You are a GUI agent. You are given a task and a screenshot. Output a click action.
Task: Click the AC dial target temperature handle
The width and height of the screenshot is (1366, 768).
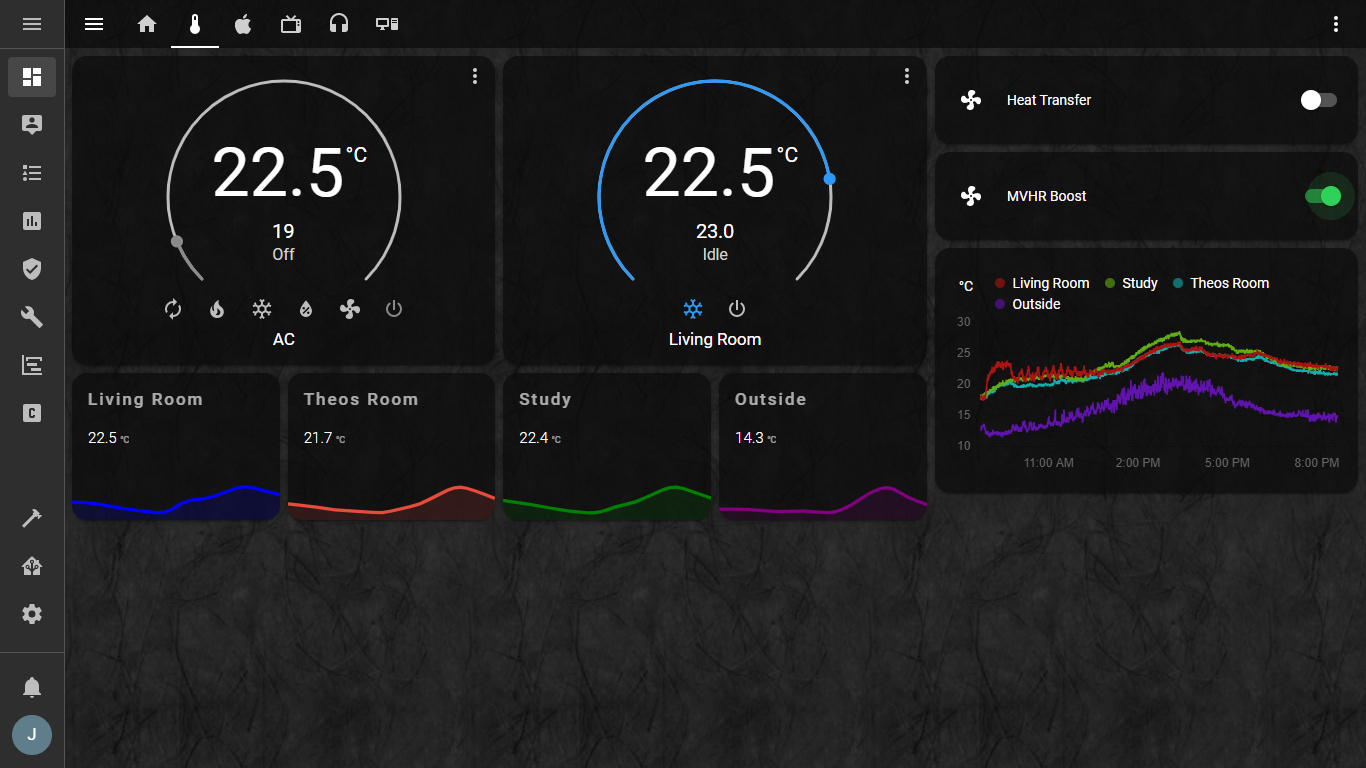[x=177, y=241]
